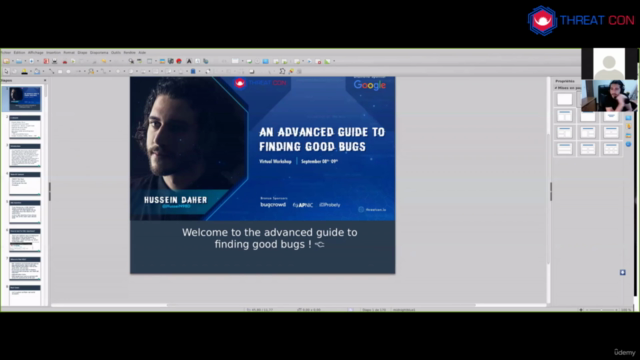Click the blue Shadow toggle icon

tap(193, 71)
